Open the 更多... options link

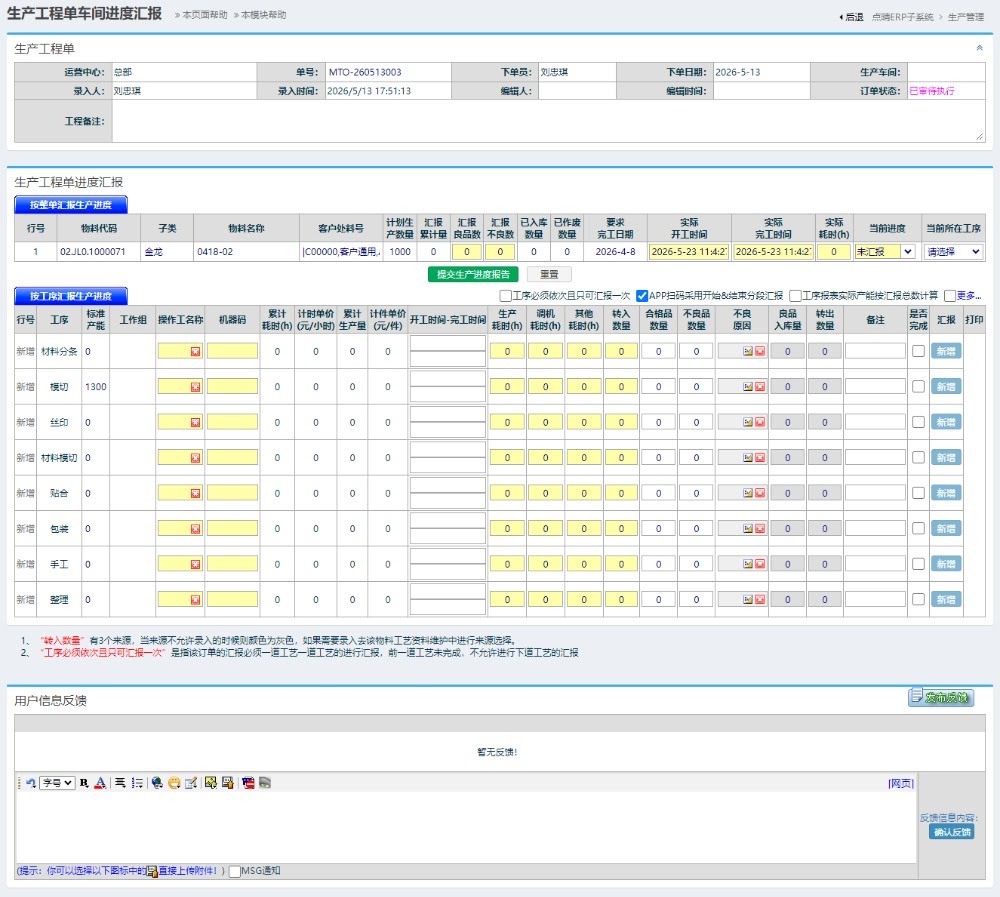[x=969, y=296]
